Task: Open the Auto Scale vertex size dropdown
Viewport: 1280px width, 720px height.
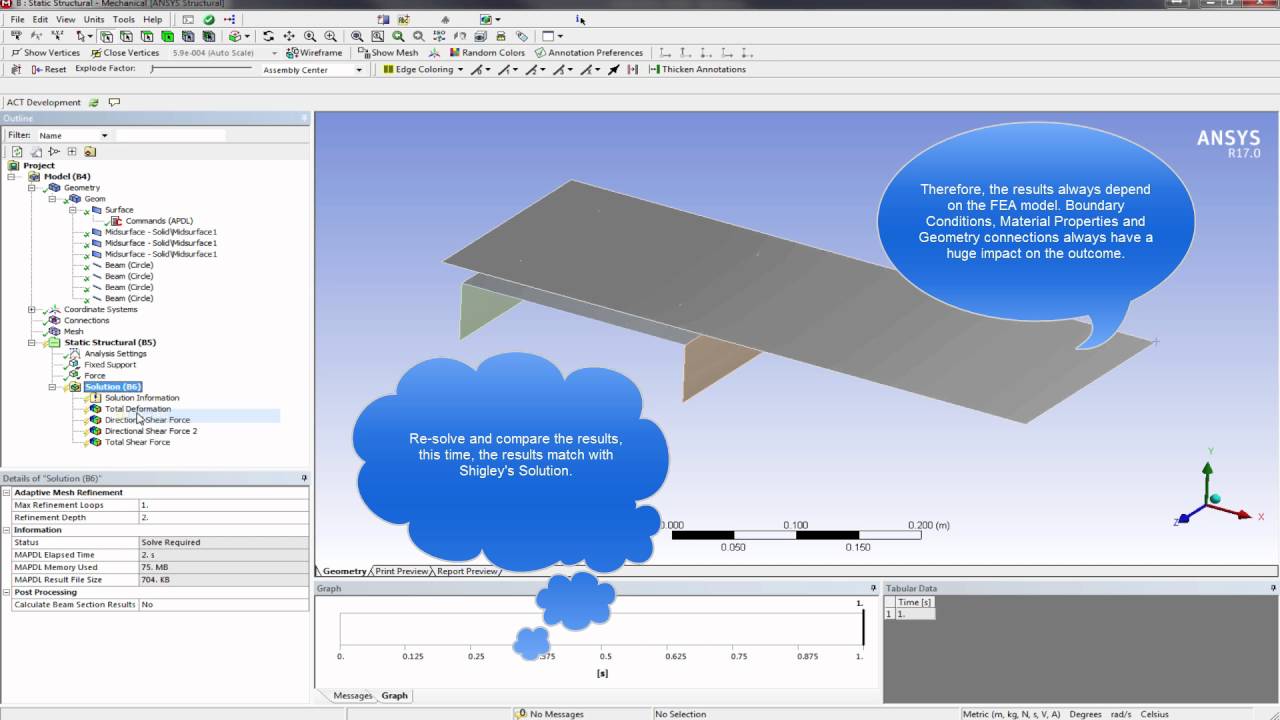Action: (275, 53)
